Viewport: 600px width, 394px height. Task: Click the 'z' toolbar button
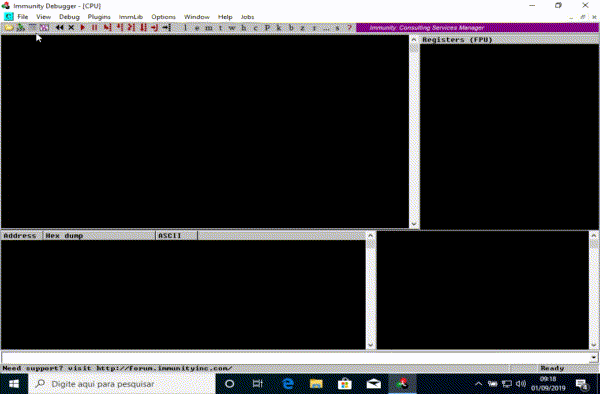[302, 28]
